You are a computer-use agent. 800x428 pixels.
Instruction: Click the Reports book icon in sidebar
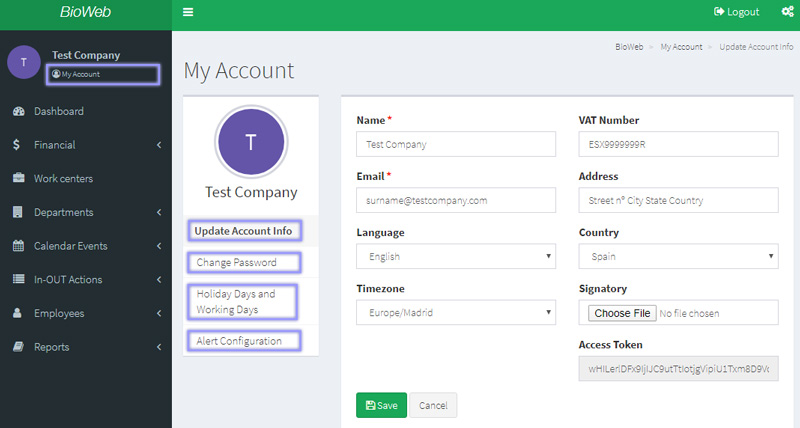click(18, 347)
